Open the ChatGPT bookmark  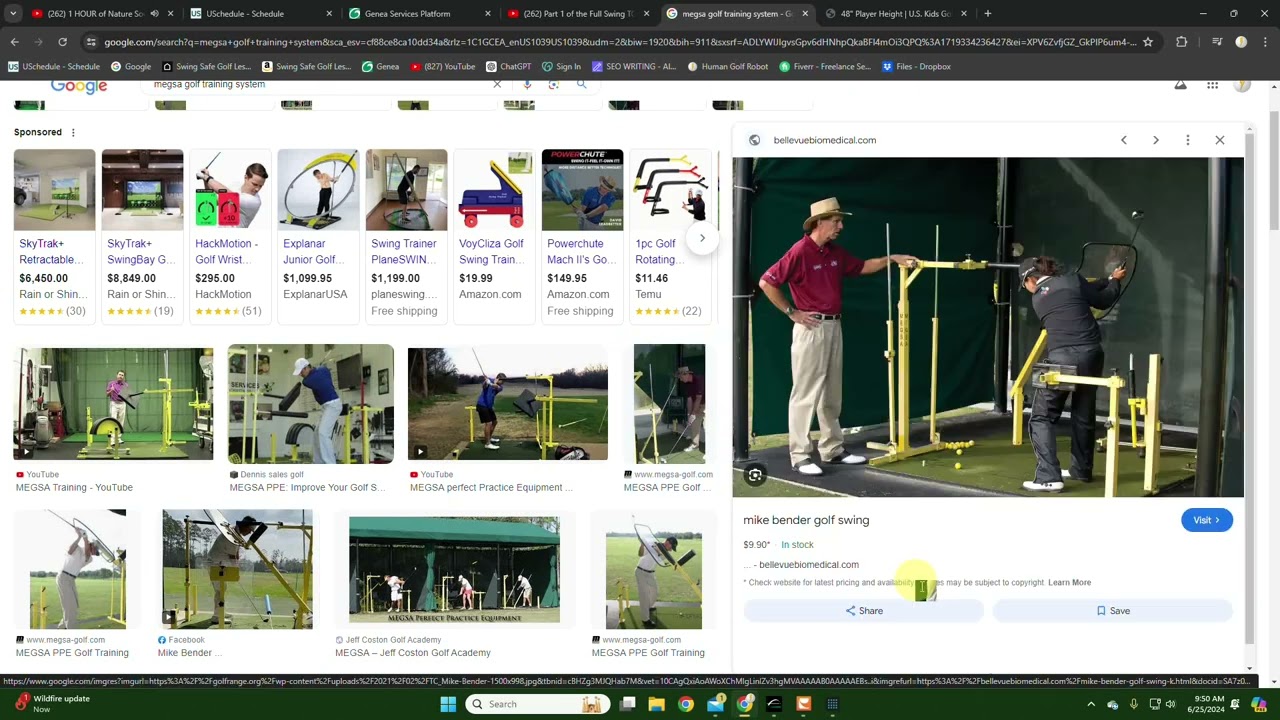point(508,67)
